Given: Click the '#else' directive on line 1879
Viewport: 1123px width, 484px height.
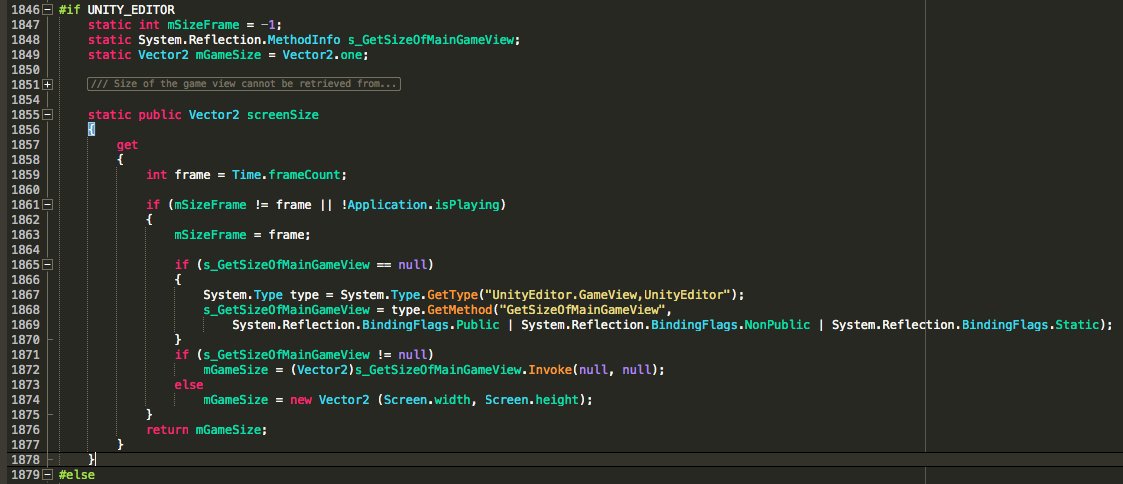Looking at the screenshot, I should pyautogui.click(x=77, y=475).
